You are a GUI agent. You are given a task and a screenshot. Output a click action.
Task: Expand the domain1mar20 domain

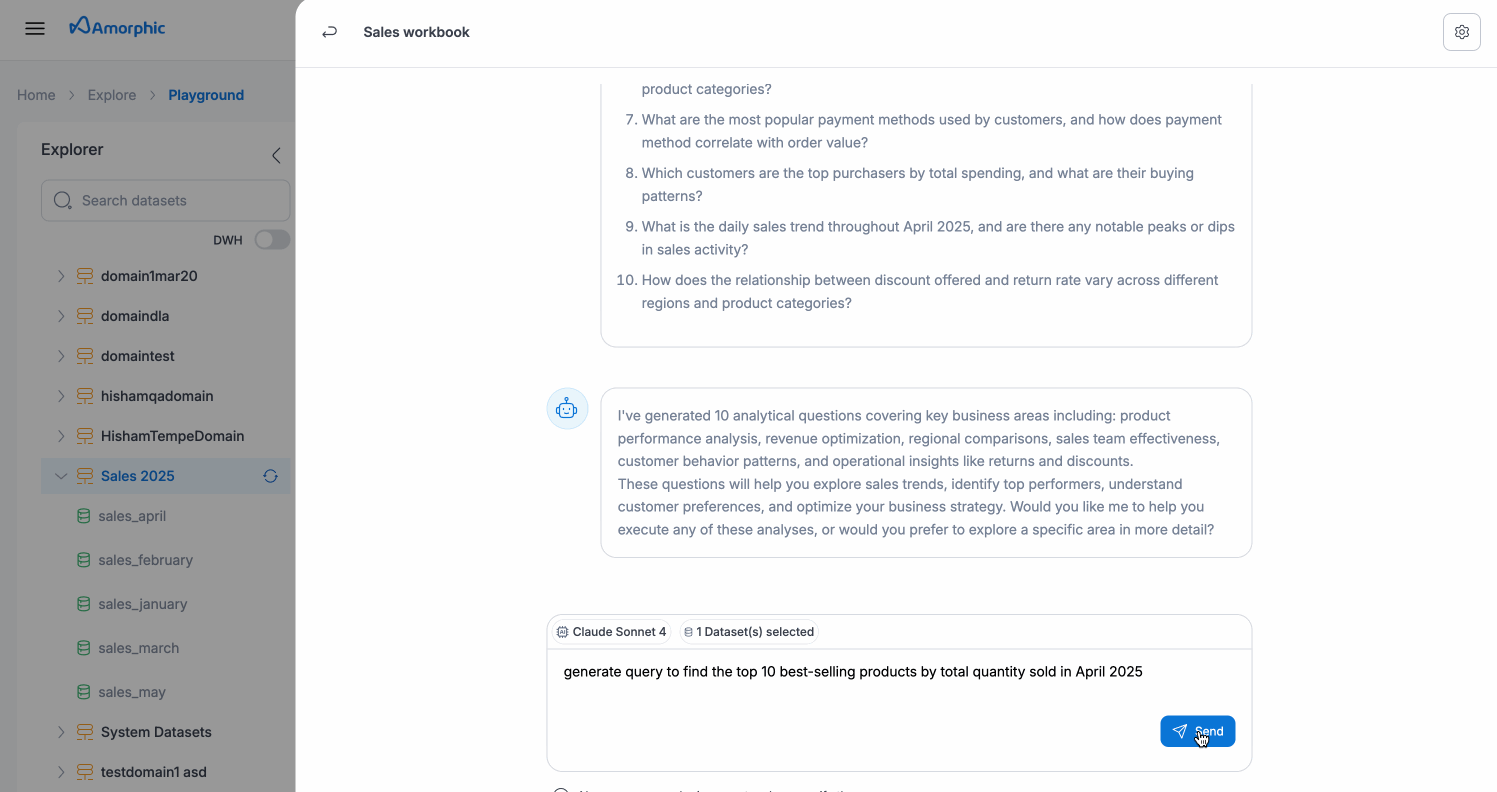61,276
